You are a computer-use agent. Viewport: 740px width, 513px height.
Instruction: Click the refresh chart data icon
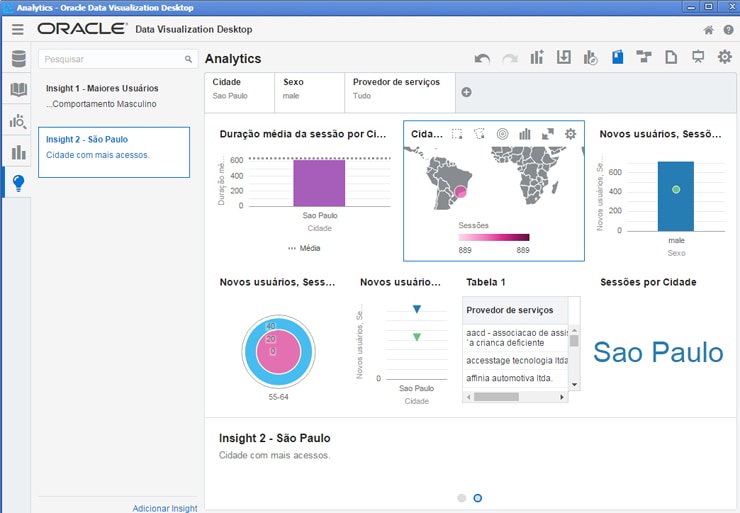[x=590, y=58]
